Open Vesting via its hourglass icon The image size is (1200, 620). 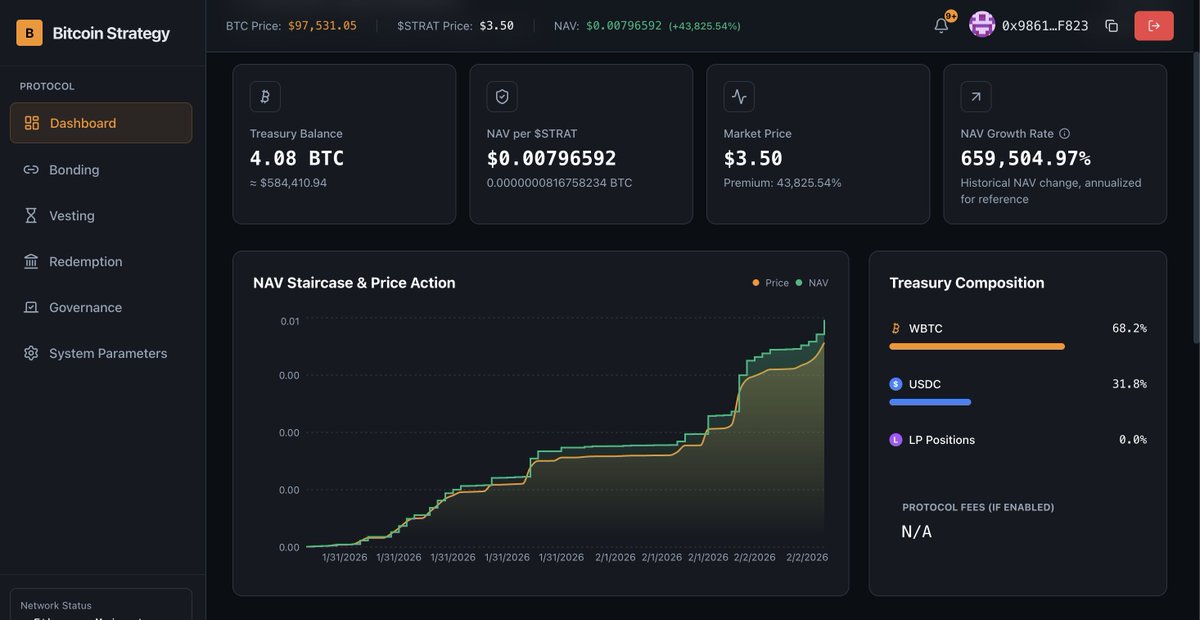tap(30, 215)
